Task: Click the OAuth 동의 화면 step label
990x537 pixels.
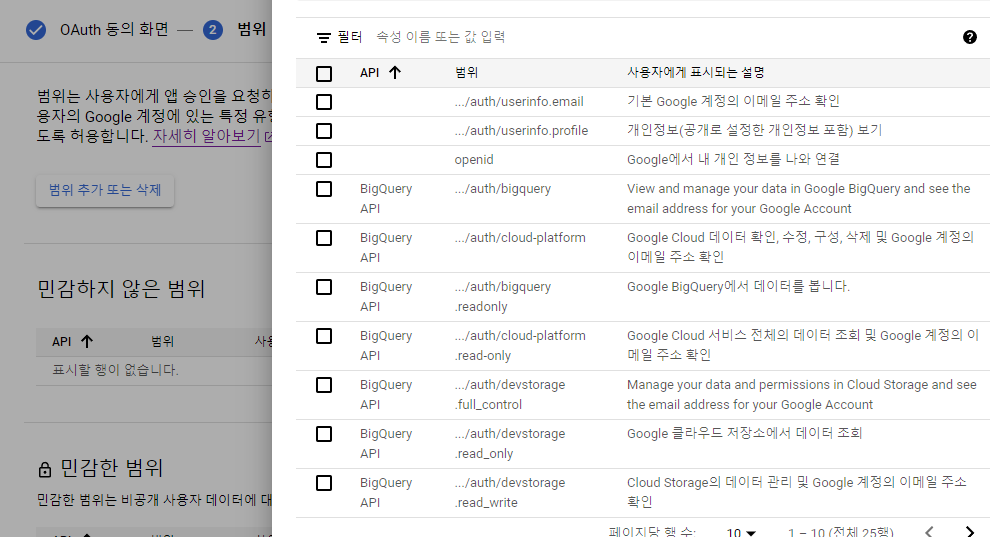Action: (x=114, y=30)
